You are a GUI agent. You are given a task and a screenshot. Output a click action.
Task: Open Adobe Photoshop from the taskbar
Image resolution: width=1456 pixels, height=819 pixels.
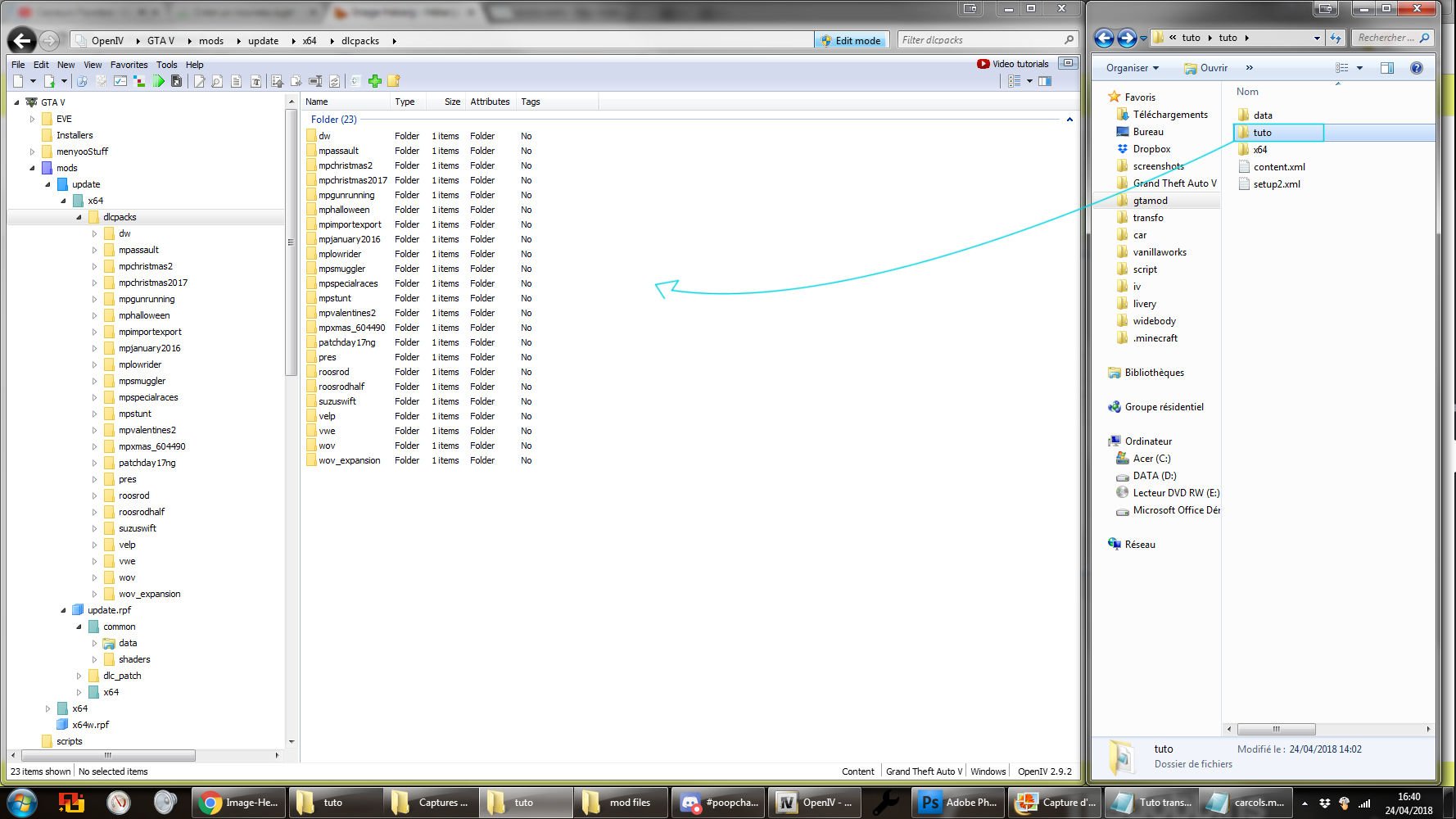(x=958, y=803)
